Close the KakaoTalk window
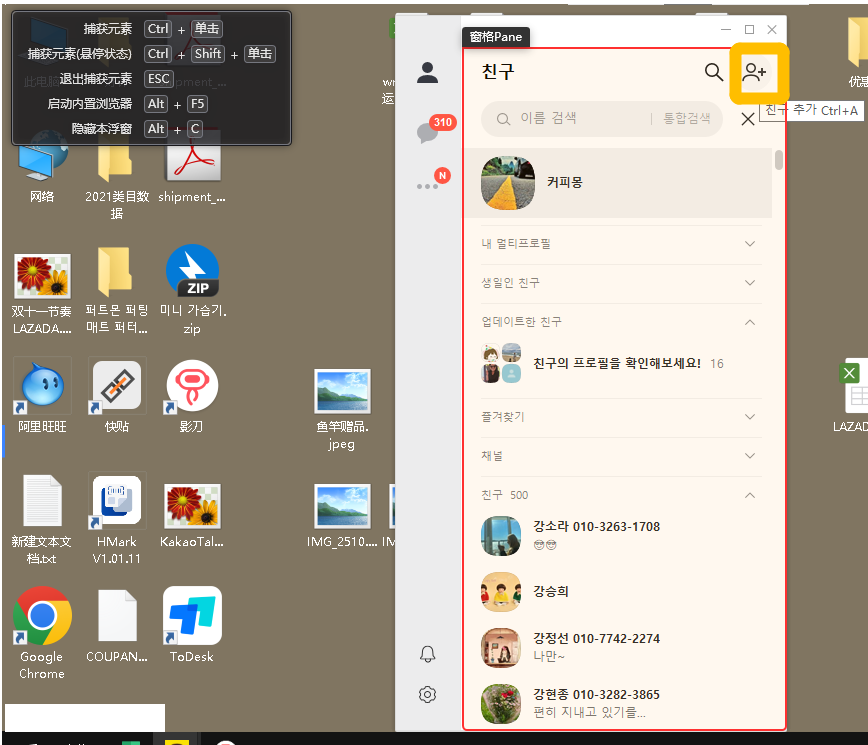Image resolution: width=868 pixels, height=745 pixels. (x=772, y=29)
